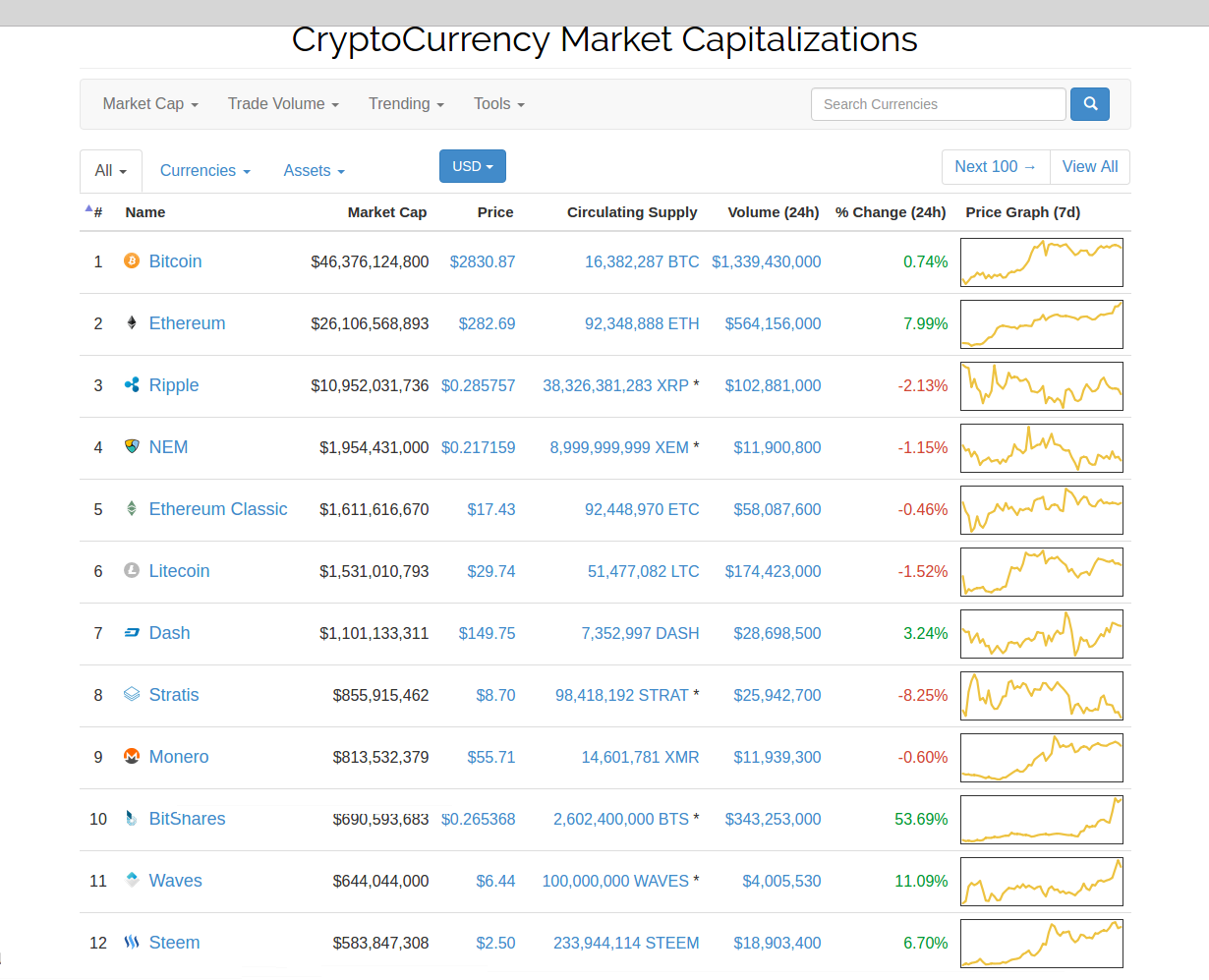Expand the Trending menu
The height and width of the screenshot is (980, 1209).
(406, 104)
